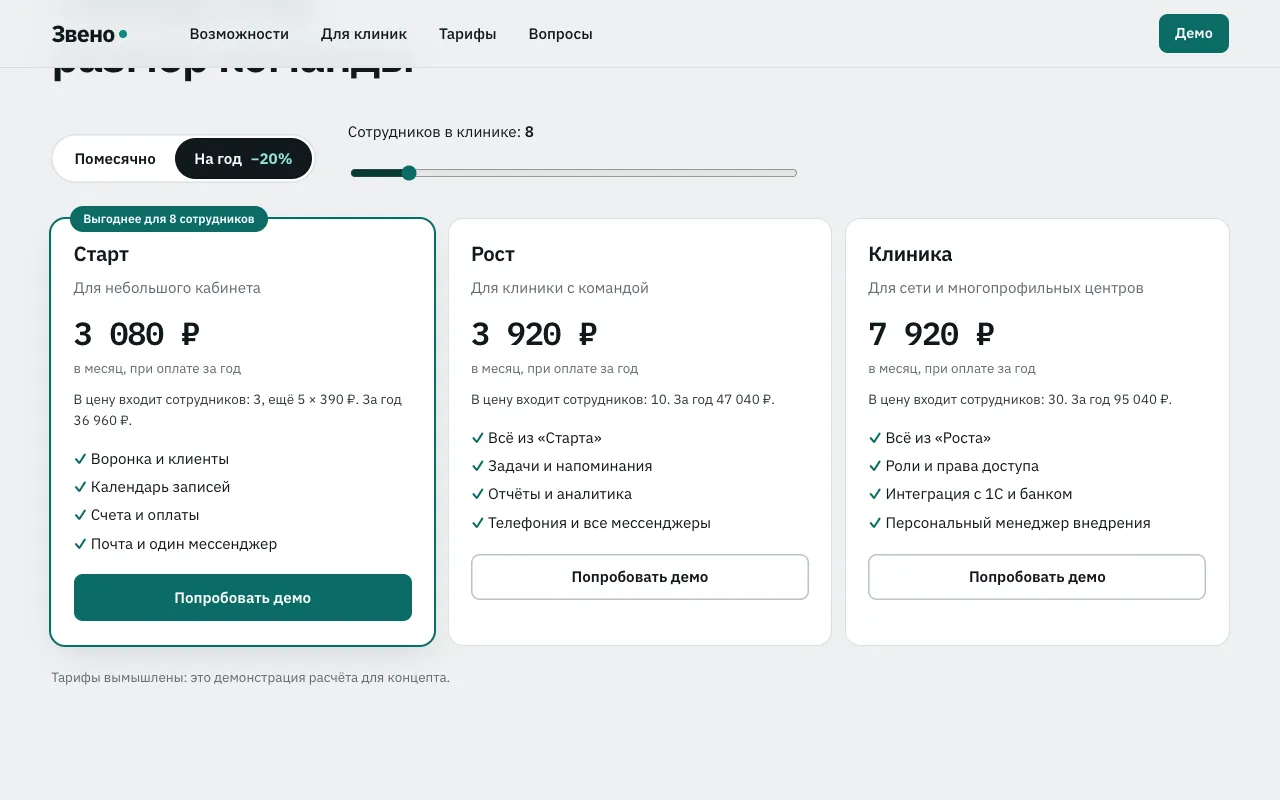The image size is (1280, 800).
Task: Click the checkmark next to Воронка и клиенты
Action: tap(80, 459)
